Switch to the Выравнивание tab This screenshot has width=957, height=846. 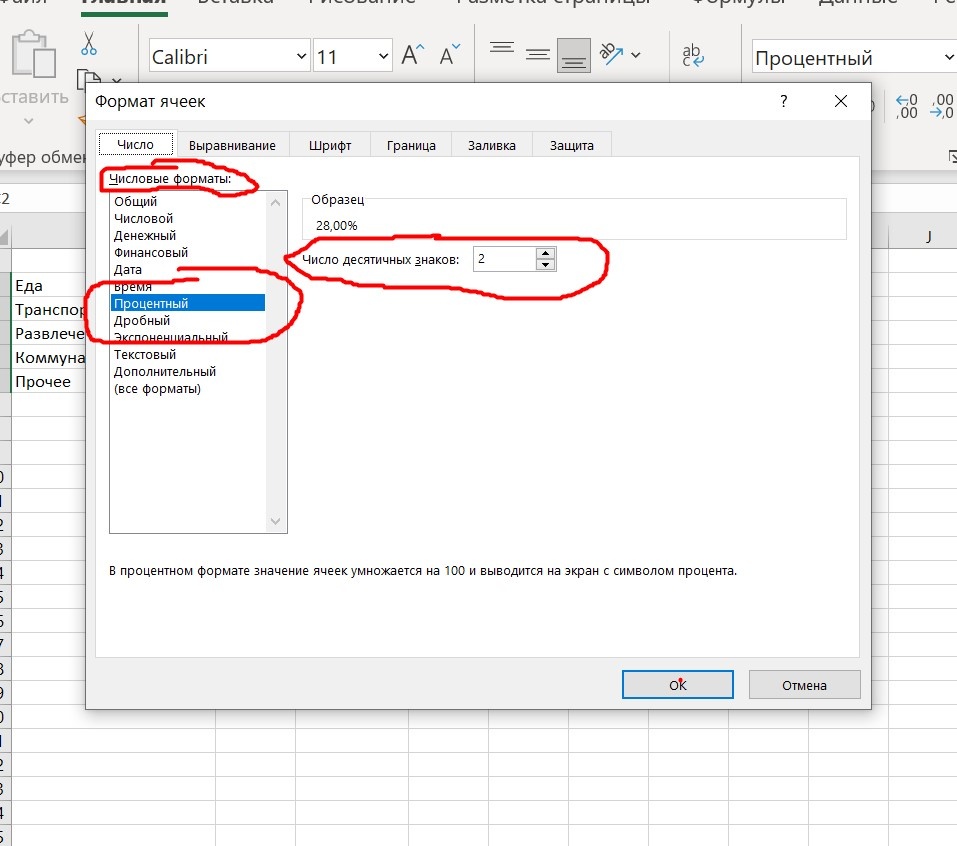(232, 145)
